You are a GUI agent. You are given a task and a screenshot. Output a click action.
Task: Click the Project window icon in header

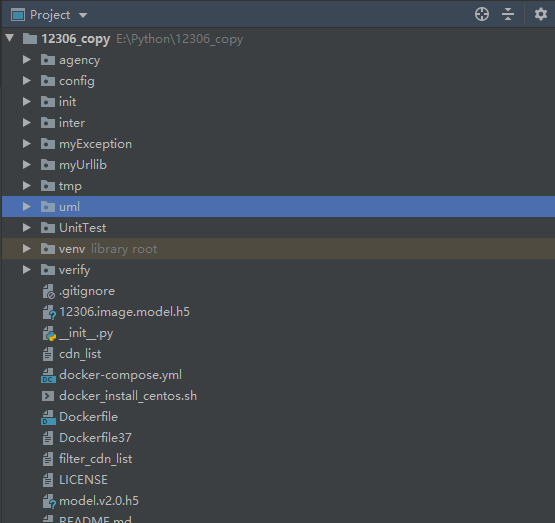click(x=18, y=15)
